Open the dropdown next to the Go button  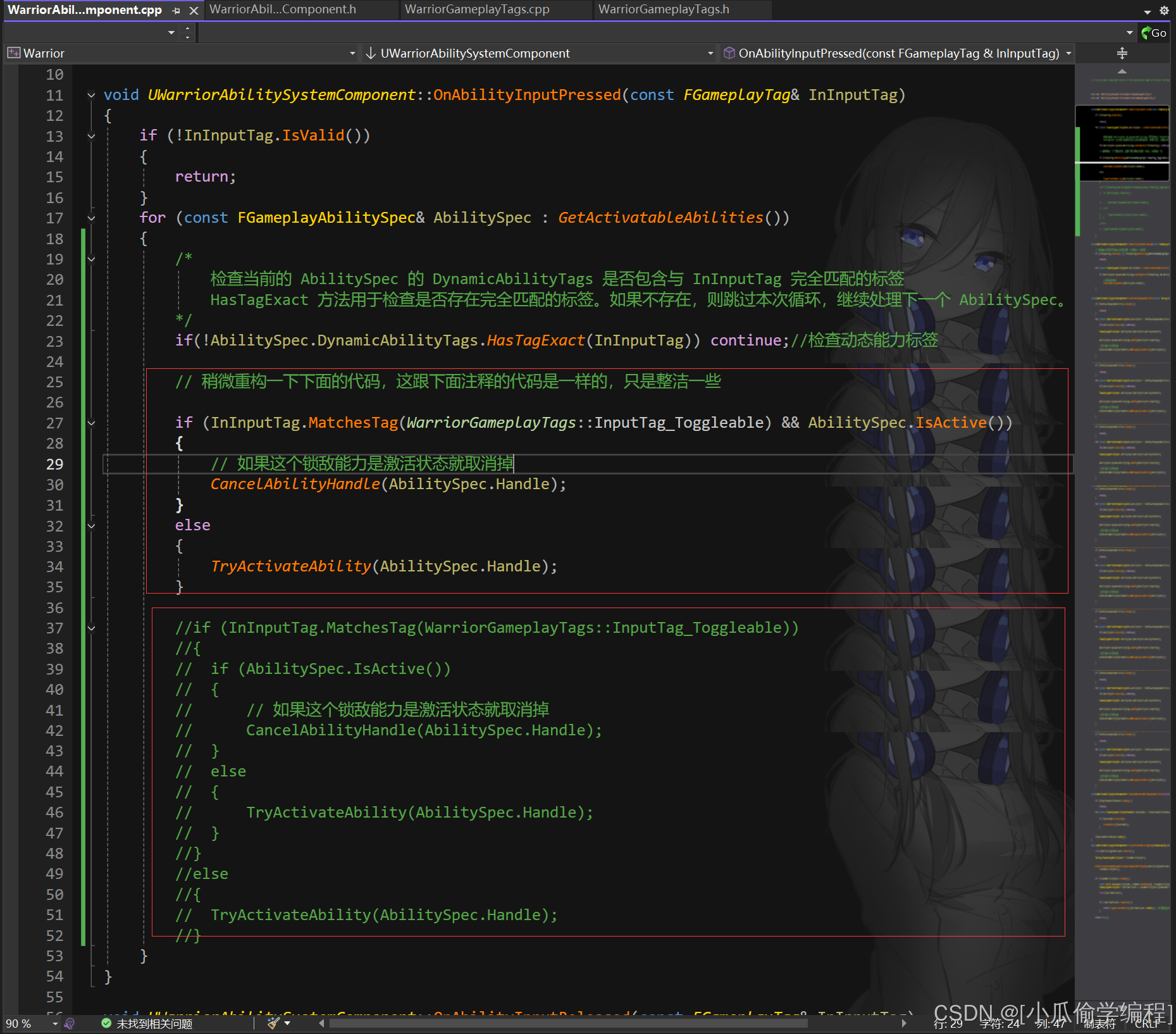pyautogui.click(x=1130, y=32)
